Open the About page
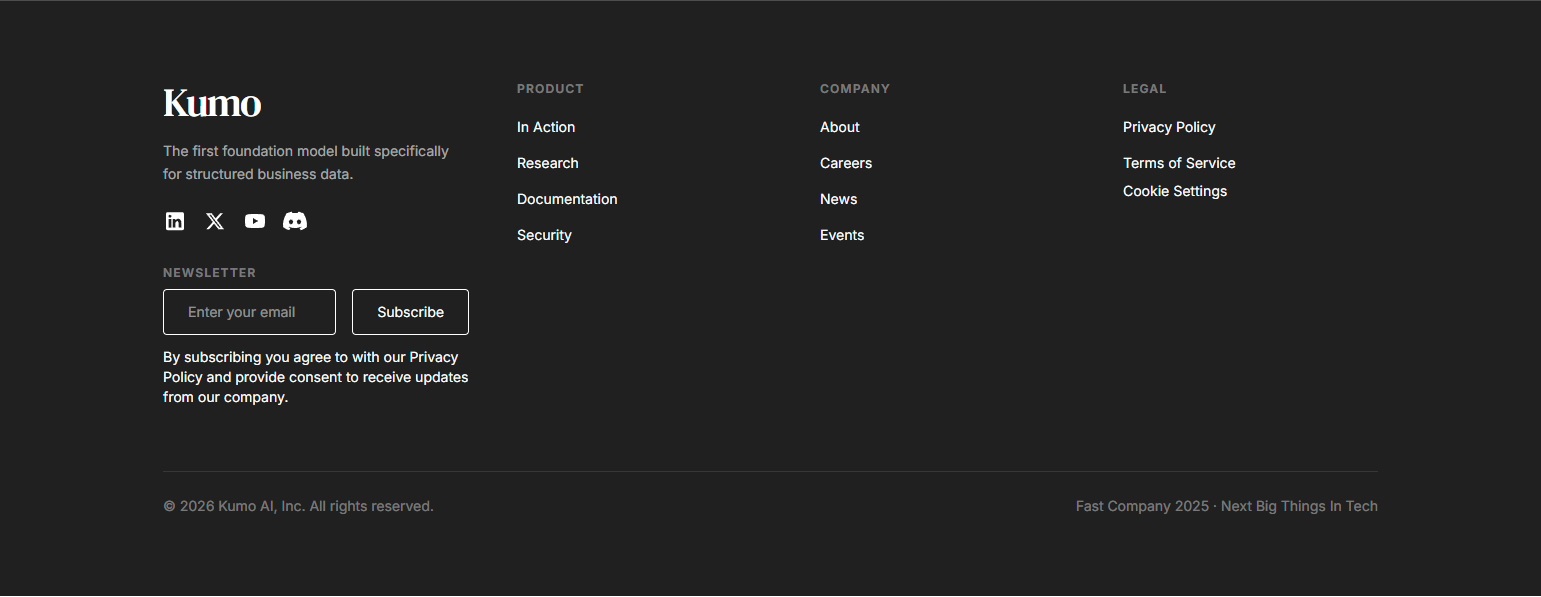 (840, 127)
